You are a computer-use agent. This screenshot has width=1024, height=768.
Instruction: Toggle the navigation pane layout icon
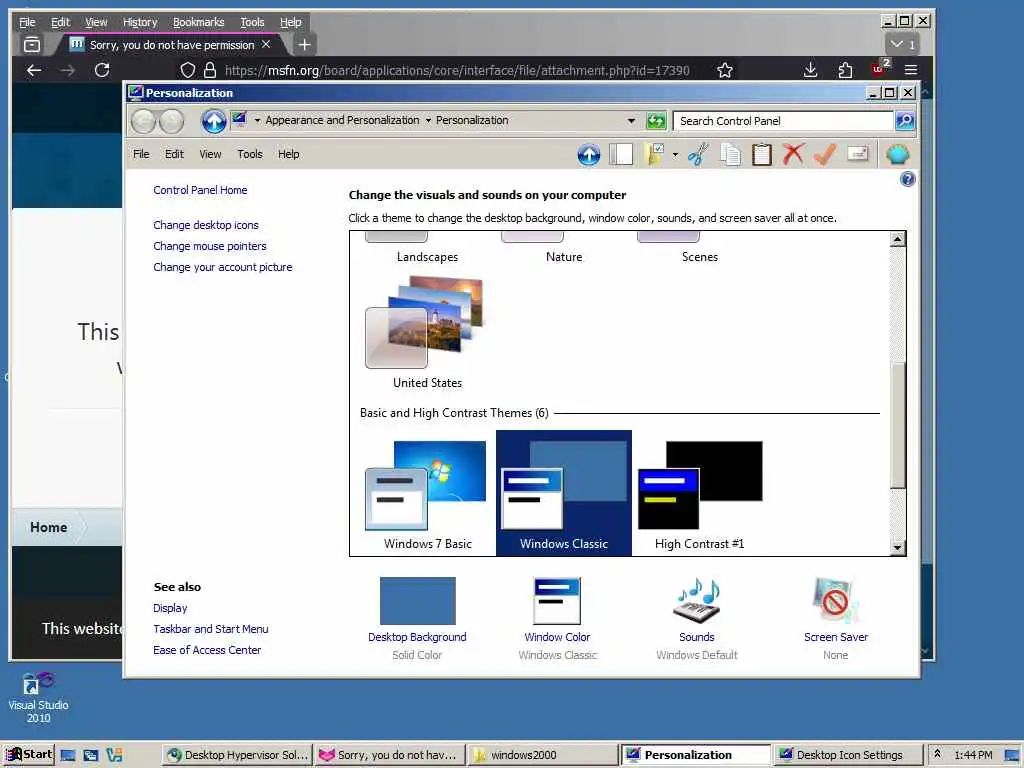(x=621, y=155)
